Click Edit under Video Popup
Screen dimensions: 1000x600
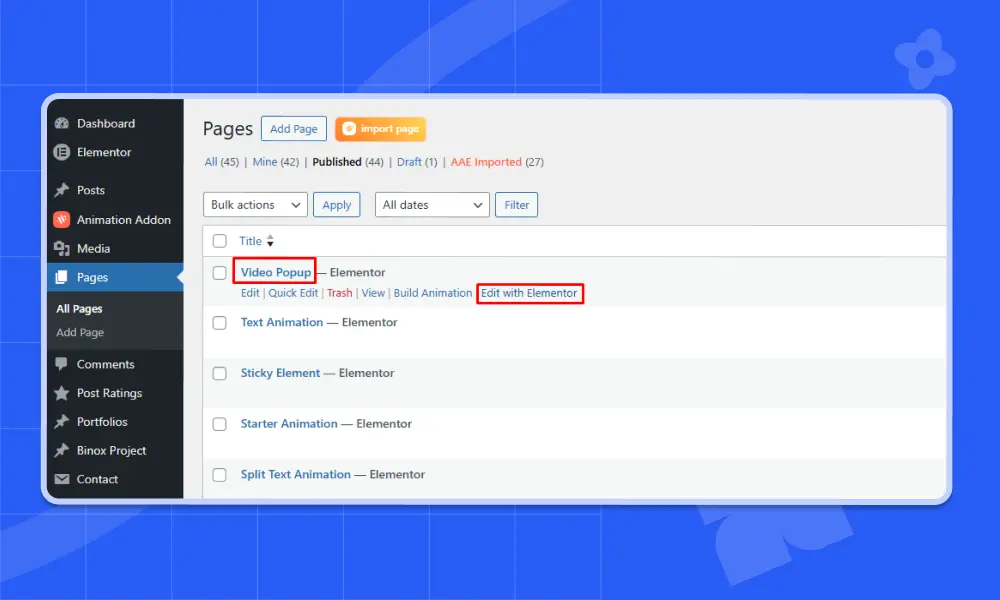point(250,293)
